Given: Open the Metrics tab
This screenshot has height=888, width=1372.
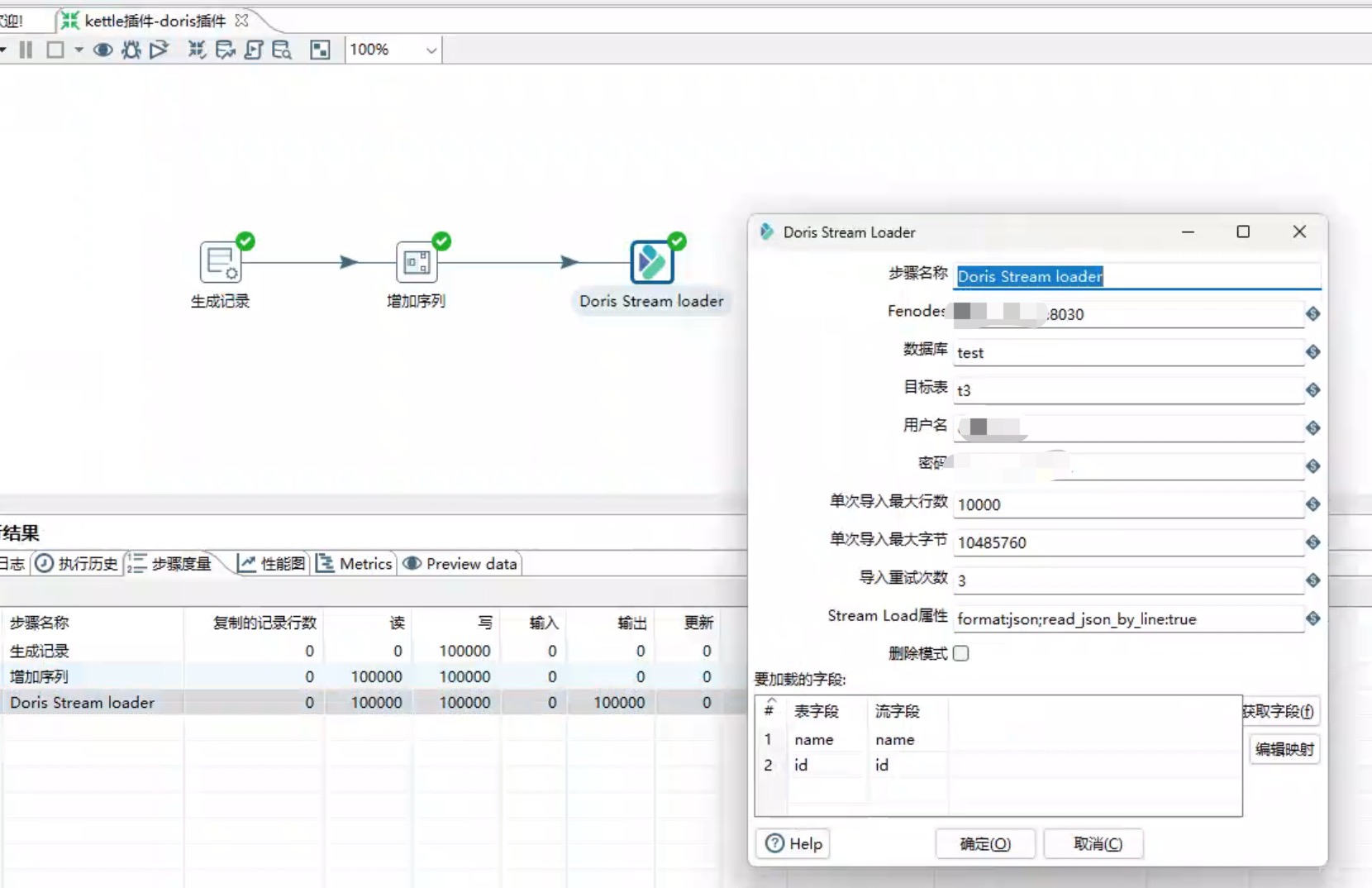Looking at the screenshot, I should (355, 564).
